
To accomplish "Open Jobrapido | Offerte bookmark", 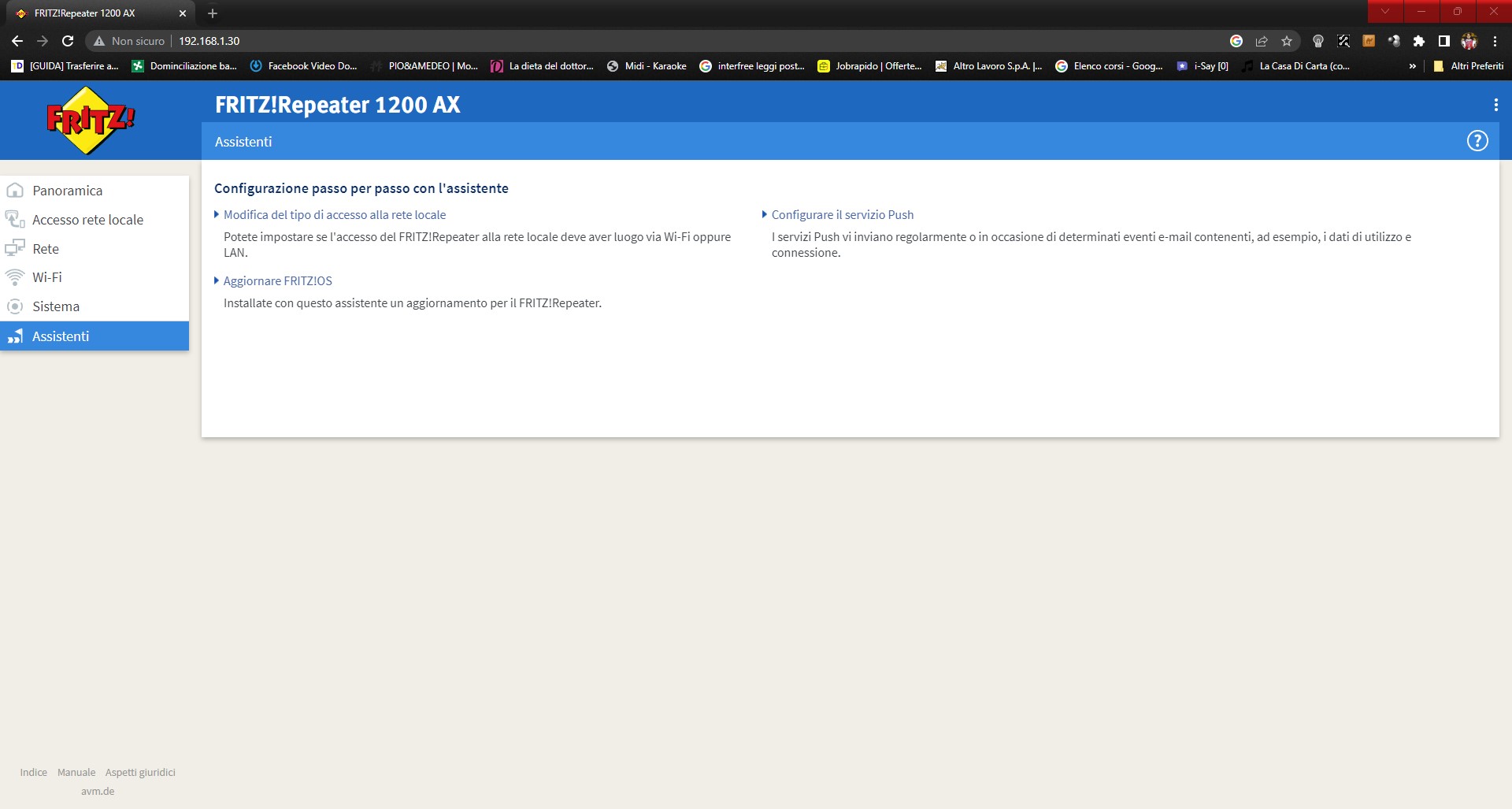I will [870, 66].
